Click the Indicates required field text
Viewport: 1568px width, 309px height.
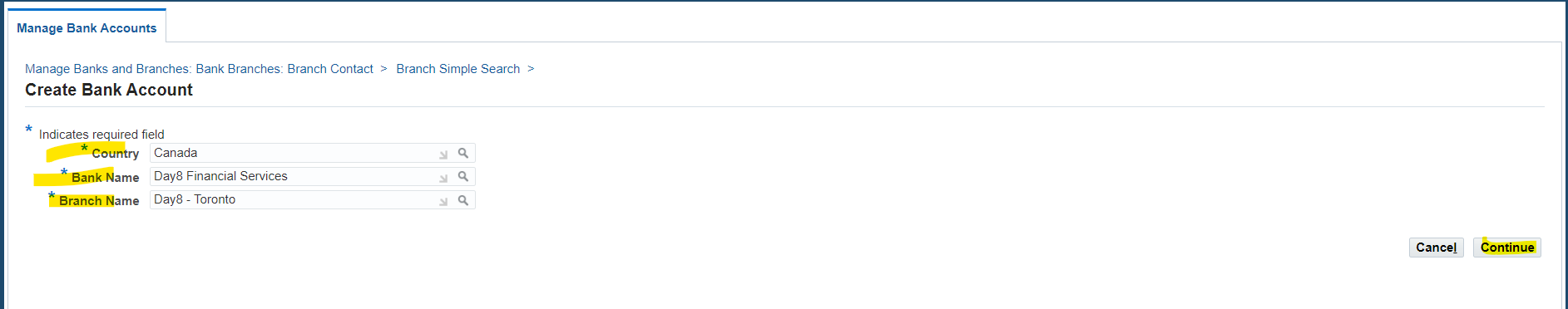coord(101,135)
